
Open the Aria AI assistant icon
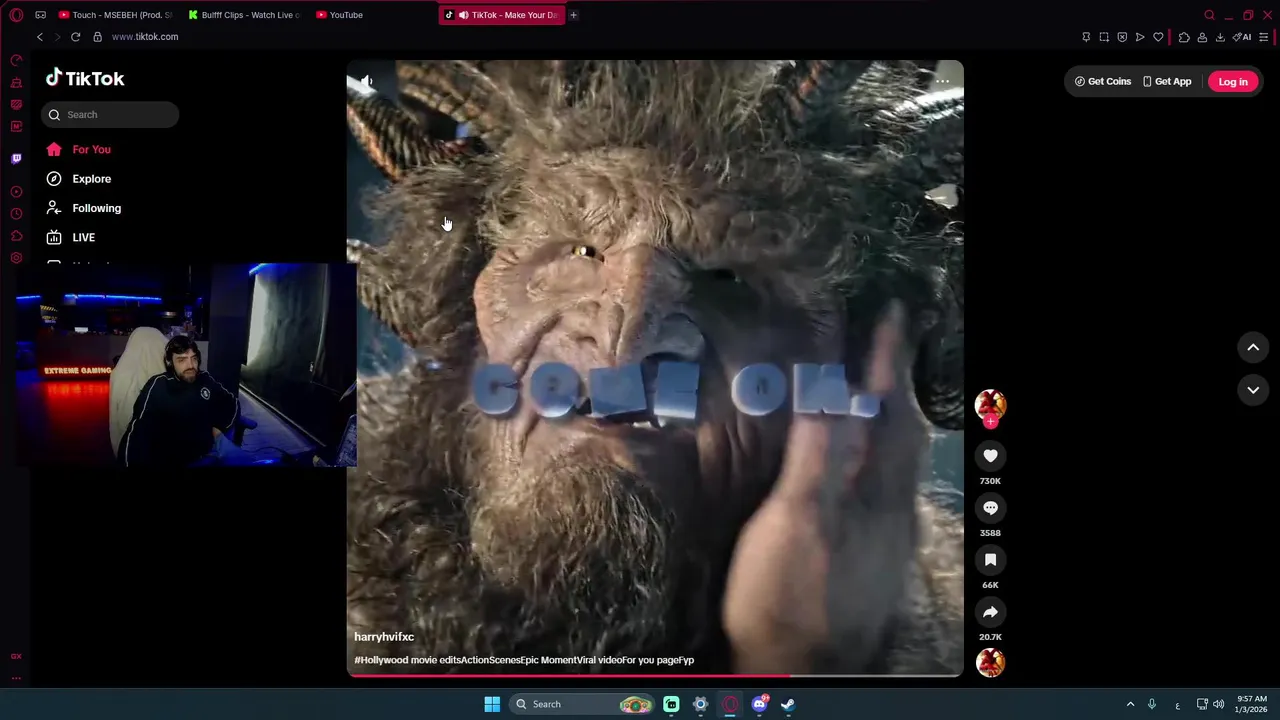coord(1242,37)
